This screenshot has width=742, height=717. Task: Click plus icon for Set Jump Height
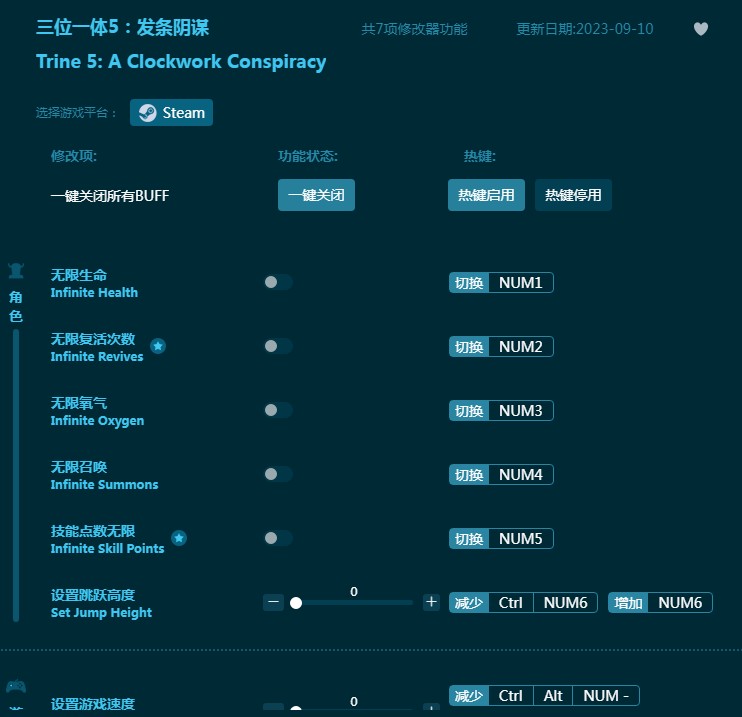(431, 602)
